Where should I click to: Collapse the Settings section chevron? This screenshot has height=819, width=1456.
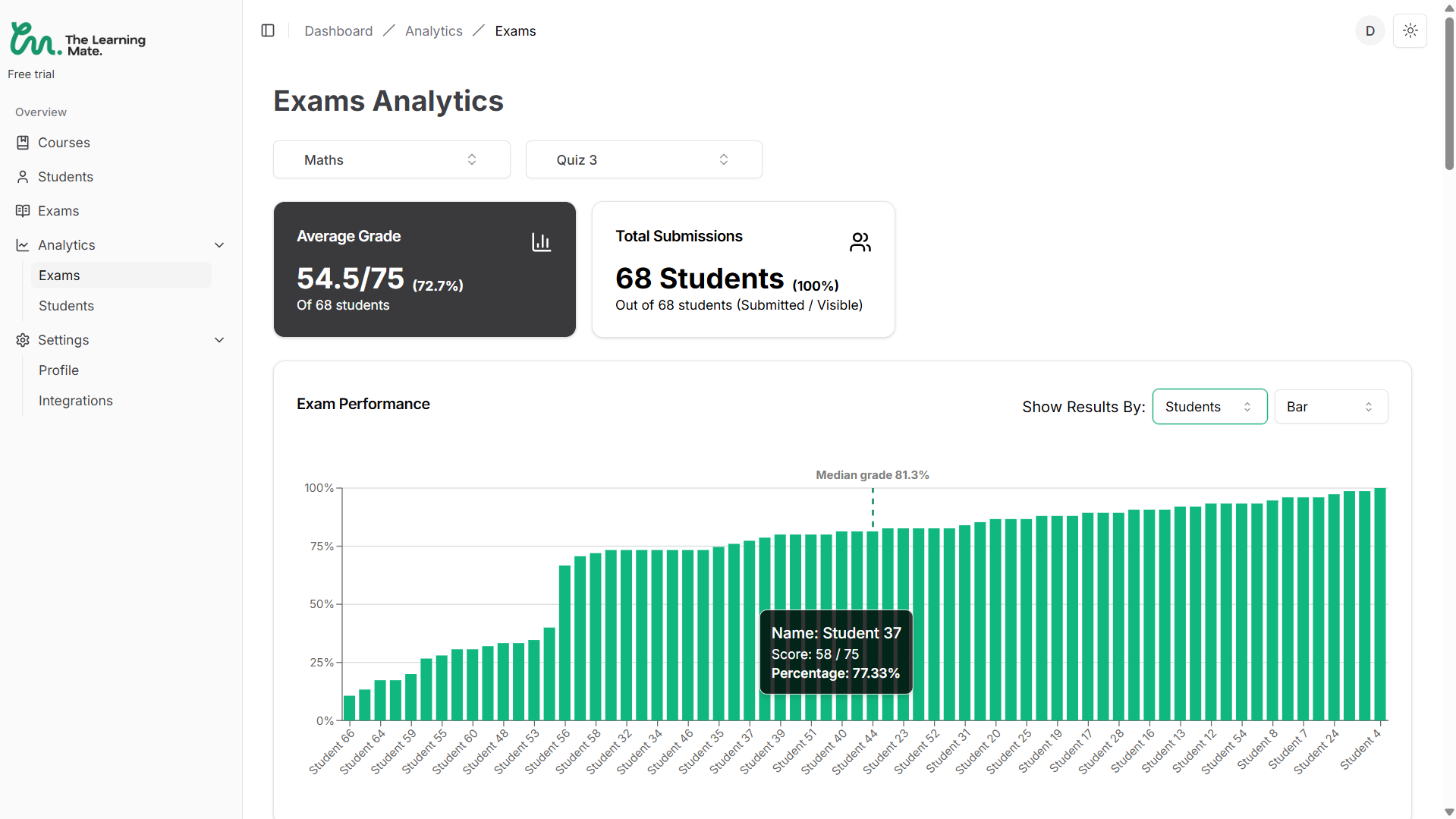[x=219, y=340]
